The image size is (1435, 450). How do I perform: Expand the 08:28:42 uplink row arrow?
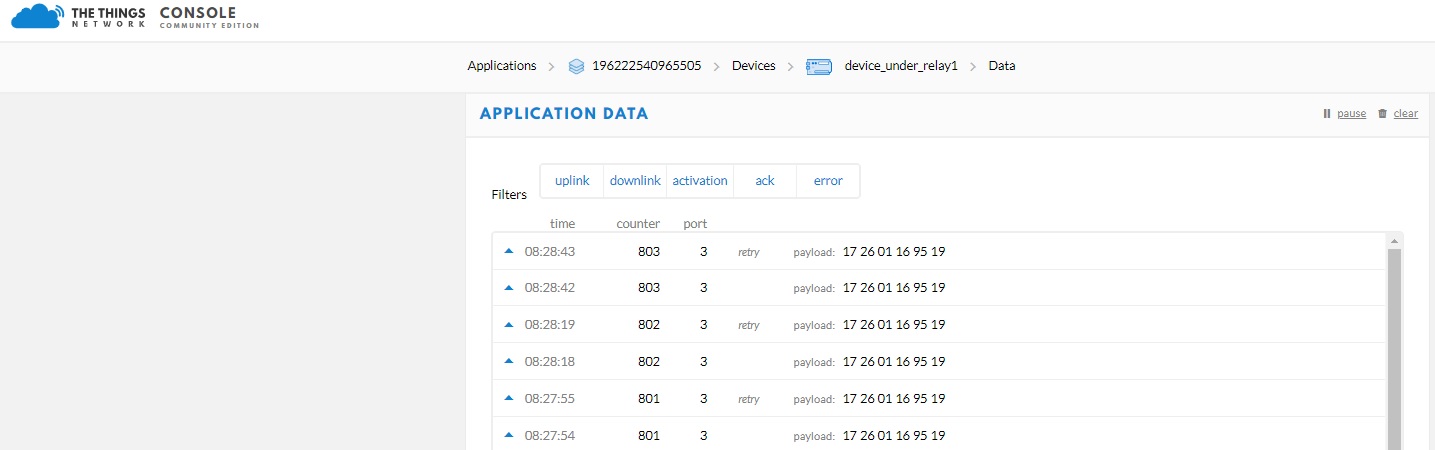point(508,287)
